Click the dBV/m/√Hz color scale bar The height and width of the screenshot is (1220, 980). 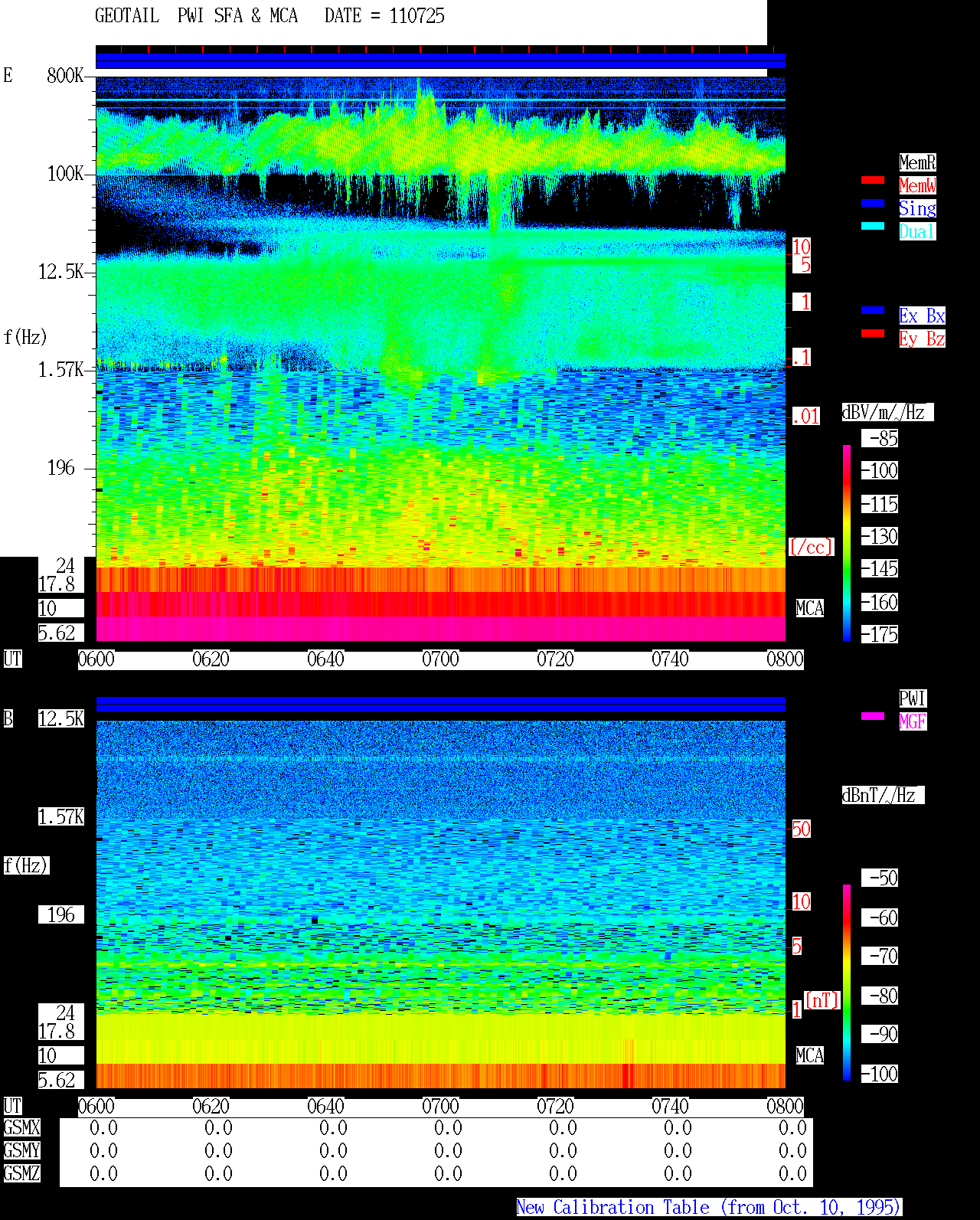point(847,542)
